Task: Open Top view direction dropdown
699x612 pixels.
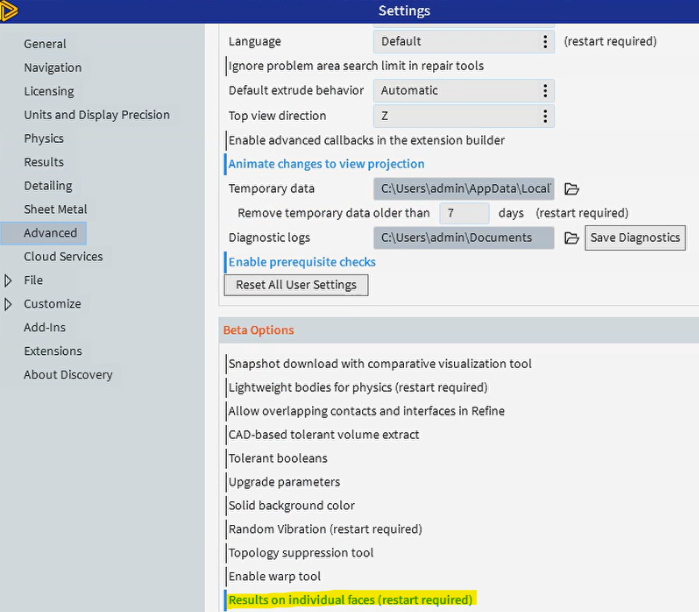Action: pyautogui.click(x=545, y=116)
